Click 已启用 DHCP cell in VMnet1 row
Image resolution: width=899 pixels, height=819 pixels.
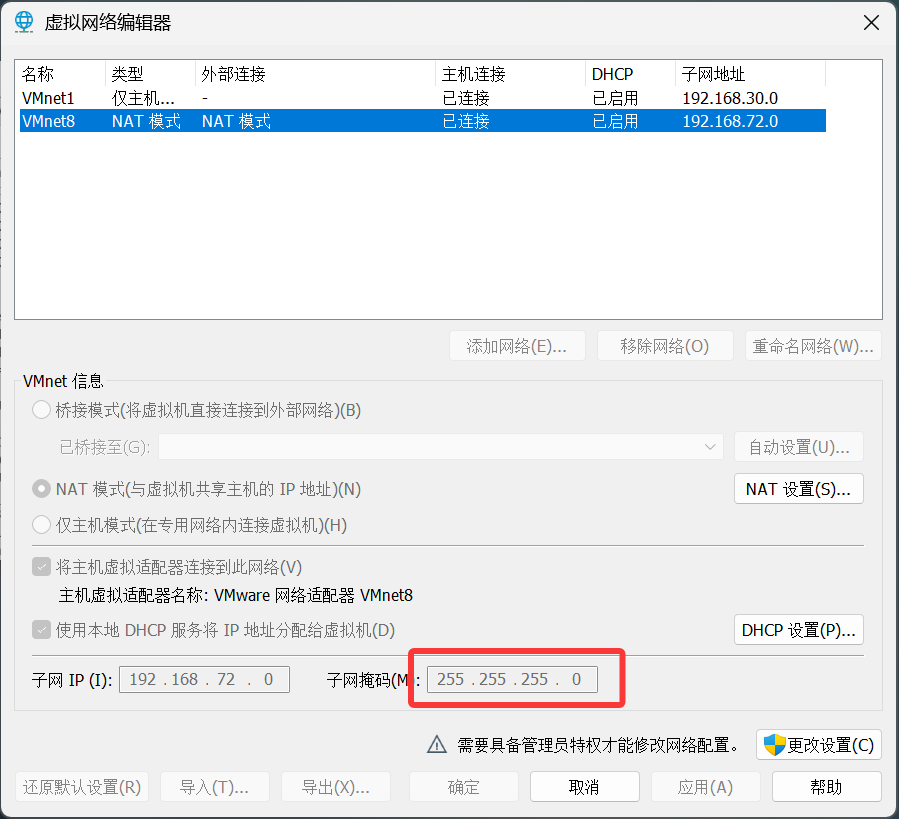pyautogui.click(x=615, y=99)
